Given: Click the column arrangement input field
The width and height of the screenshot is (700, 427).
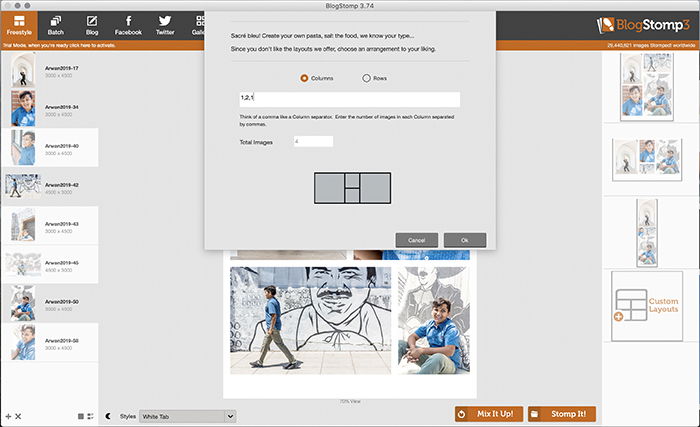Looking at the screenshot, I should point(348,99).
